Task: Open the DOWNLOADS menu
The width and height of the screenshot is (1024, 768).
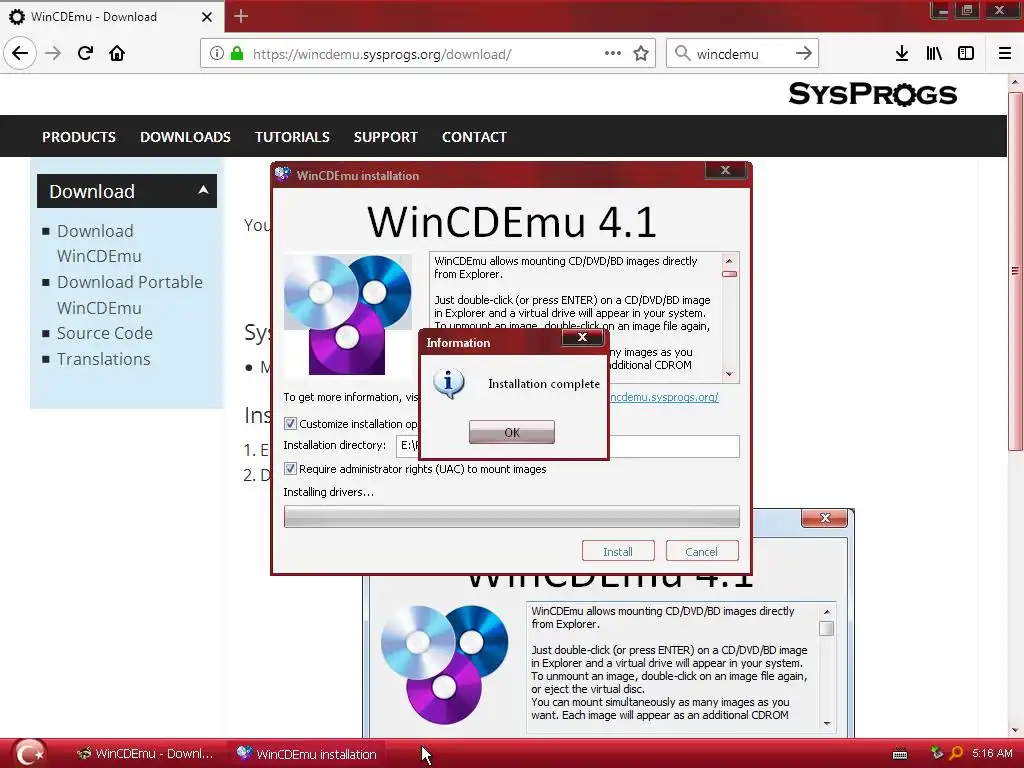Action: click(x=185, y=136)
